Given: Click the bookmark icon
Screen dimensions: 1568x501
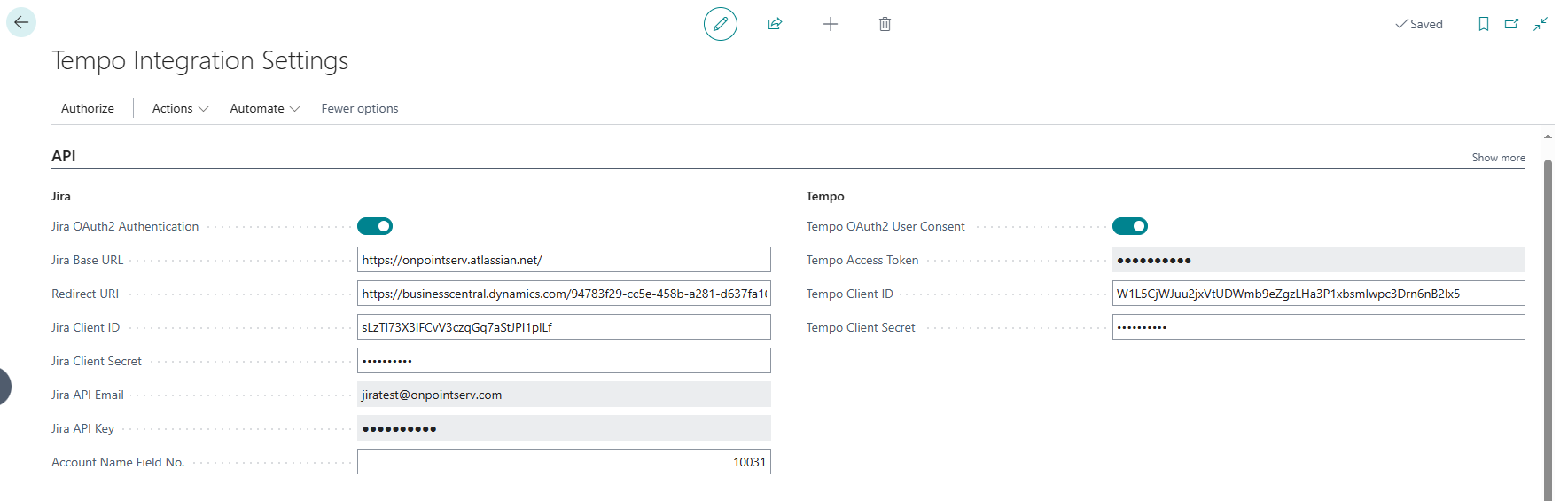Looking at the screenshot, I should [x=1483, y=24].
